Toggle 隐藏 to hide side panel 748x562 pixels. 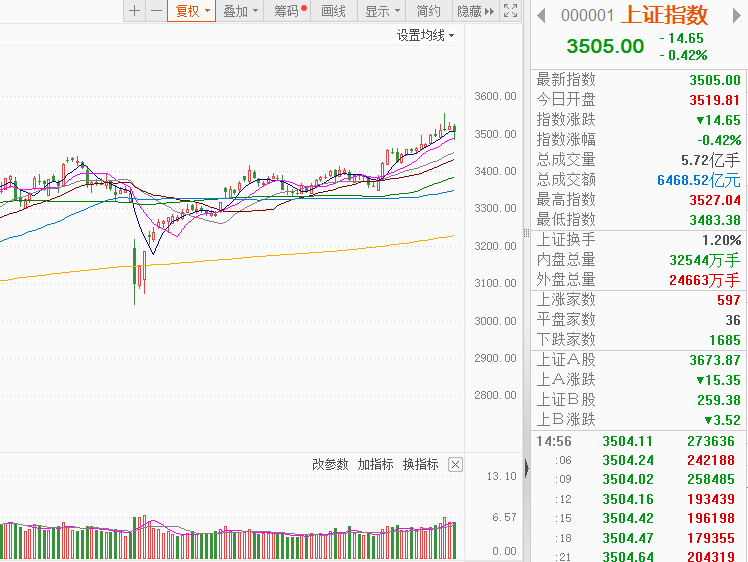(474, 11)
